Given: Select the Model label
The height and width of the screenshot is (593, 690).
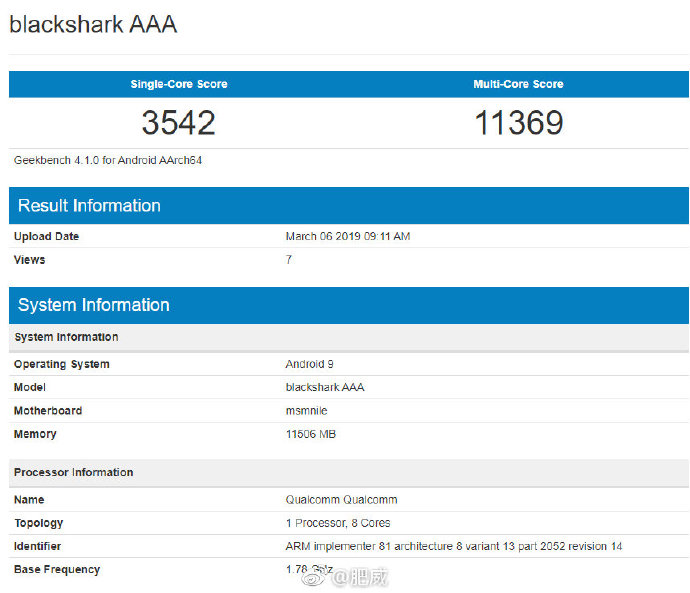Looking at the screenshot, I should (x=29, y=387).
